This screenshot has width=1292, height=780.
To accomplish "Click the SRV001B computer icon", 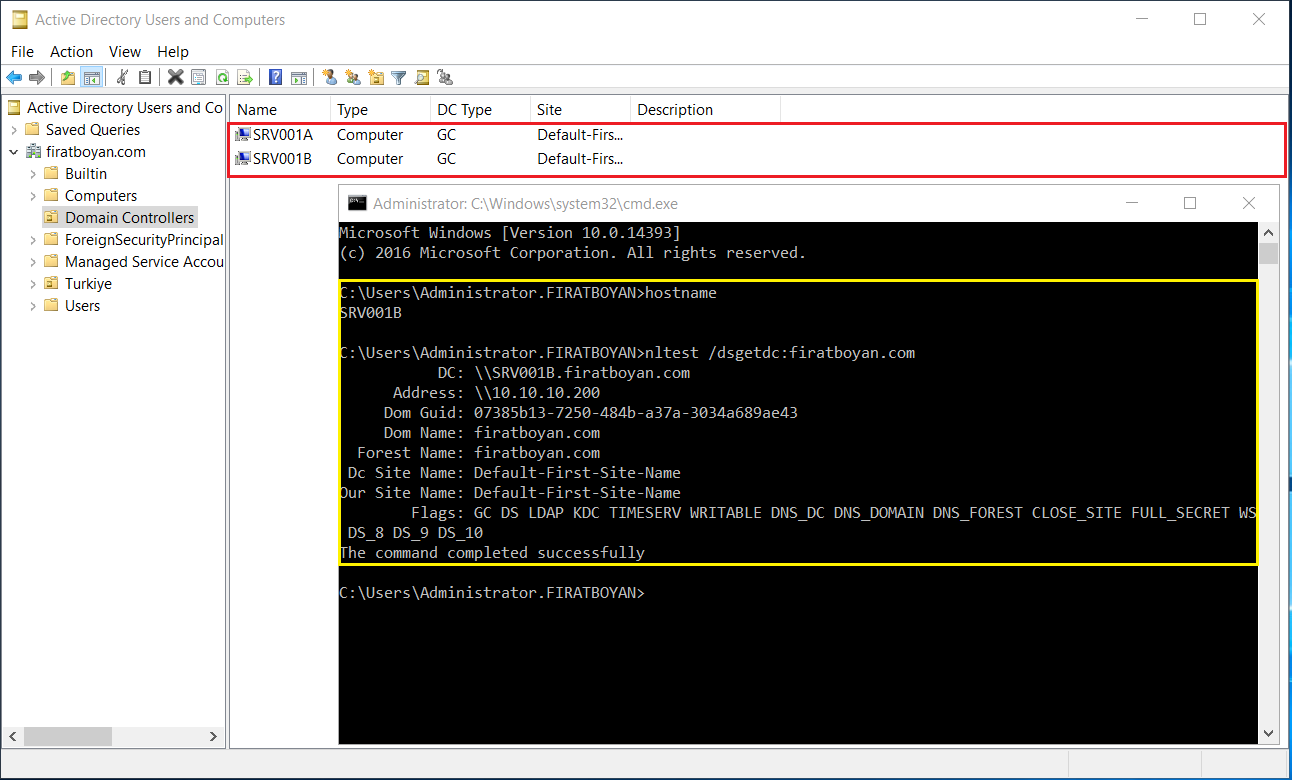I will point(243,159).
